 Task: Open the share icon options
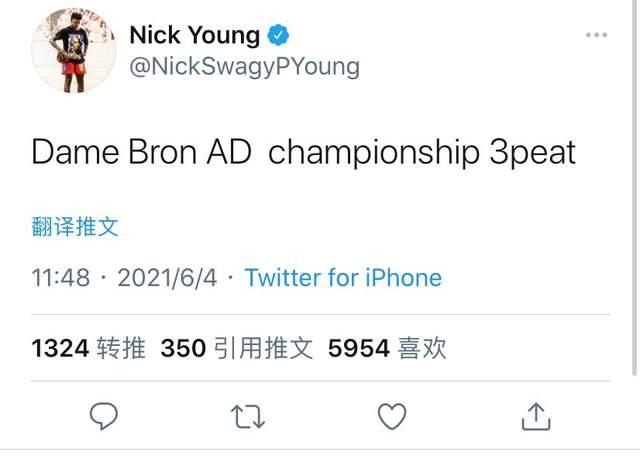point(536,415)
